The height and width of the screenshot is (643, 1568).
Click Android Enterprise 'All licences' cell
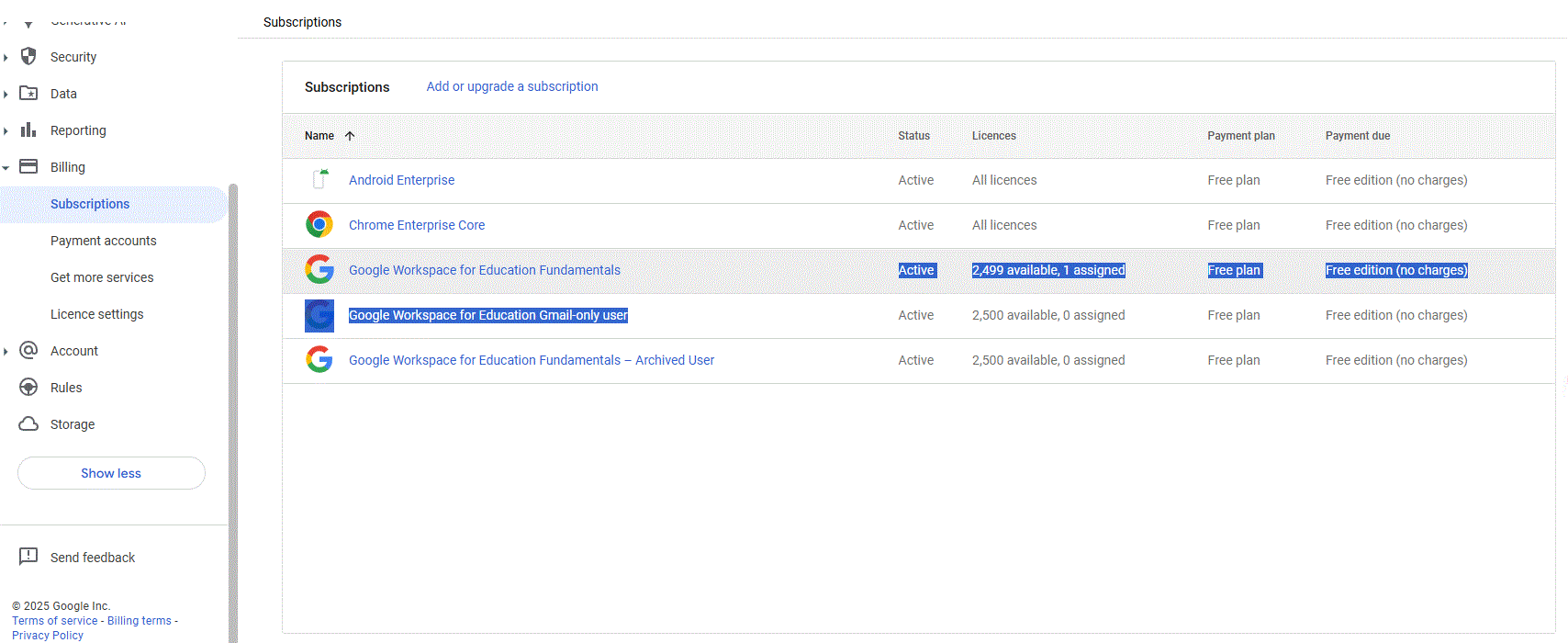click(x=1004, y=180)
